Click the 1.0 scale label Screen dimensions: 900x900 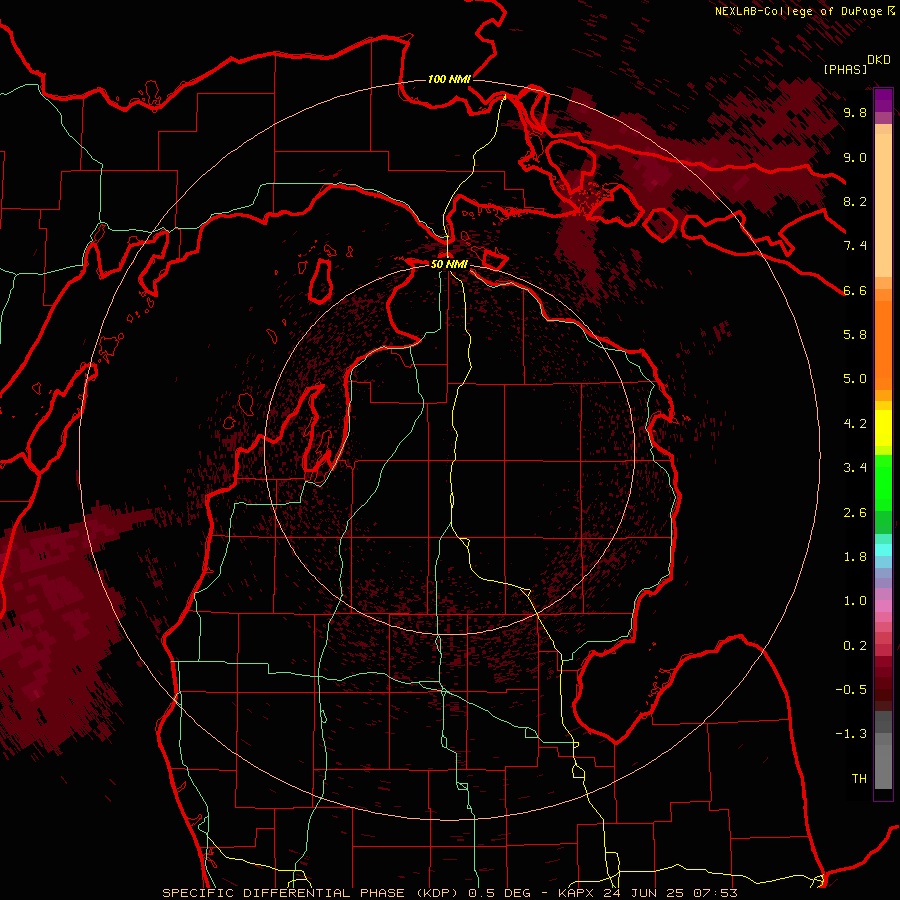(855, 600)
